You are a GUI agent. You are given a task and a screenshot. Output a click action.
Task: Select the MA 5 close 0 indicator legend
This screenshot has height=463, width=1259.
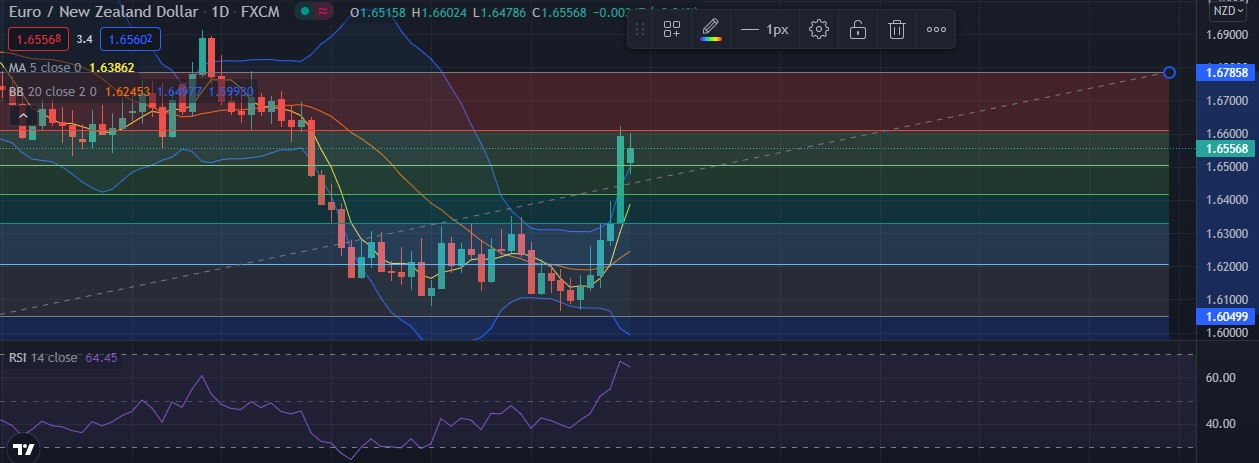[x=46, y=68]
